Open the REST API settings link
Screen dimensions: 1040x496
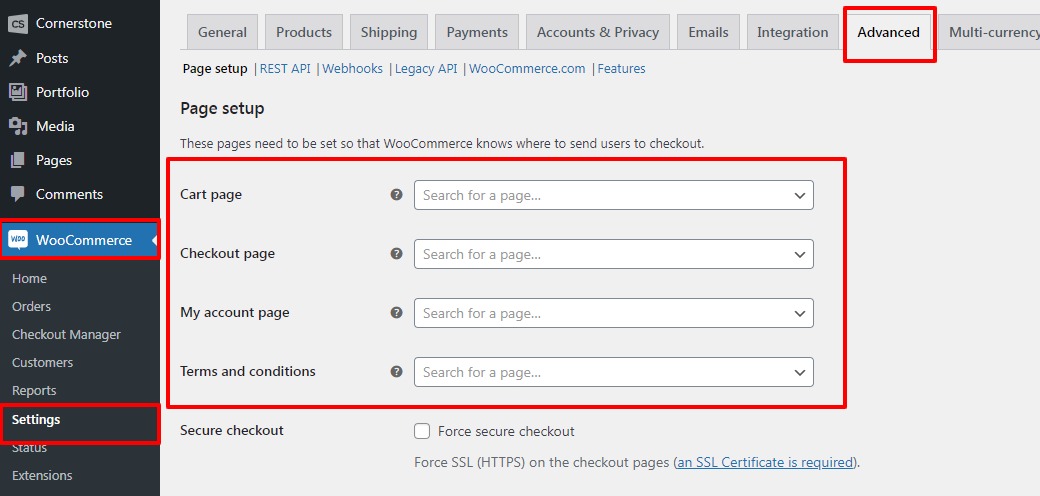tap(285, 69)
